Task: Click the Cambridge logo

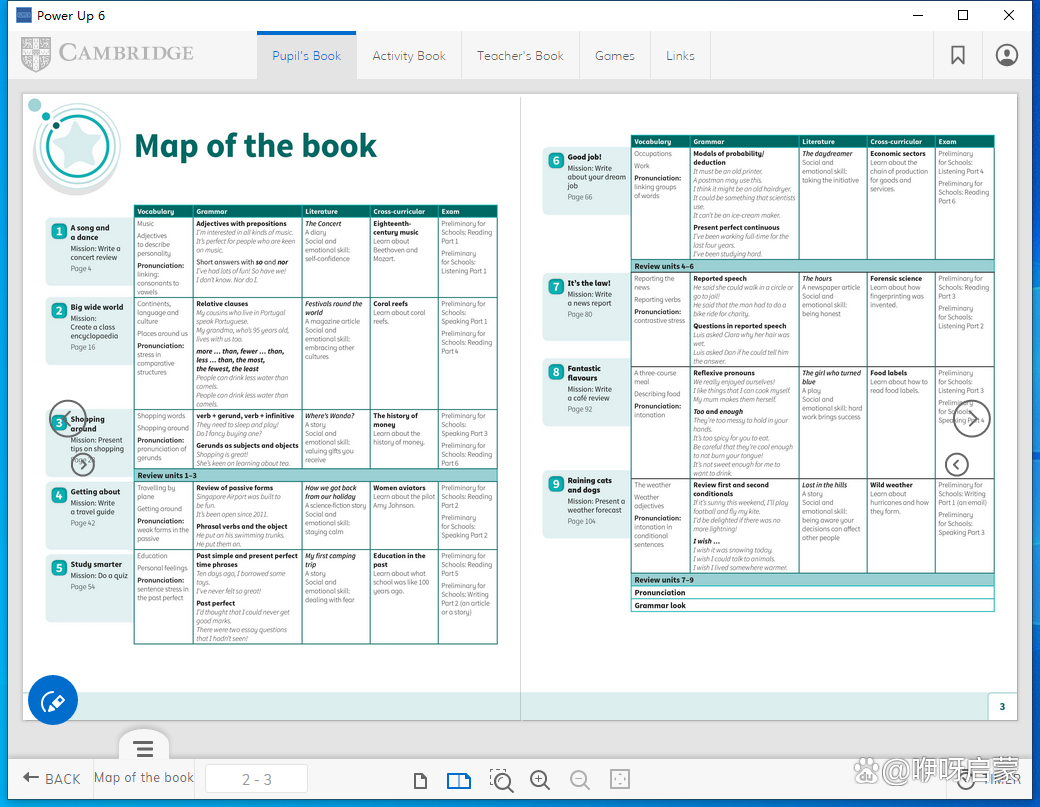Action: click(x=107, y=53)
